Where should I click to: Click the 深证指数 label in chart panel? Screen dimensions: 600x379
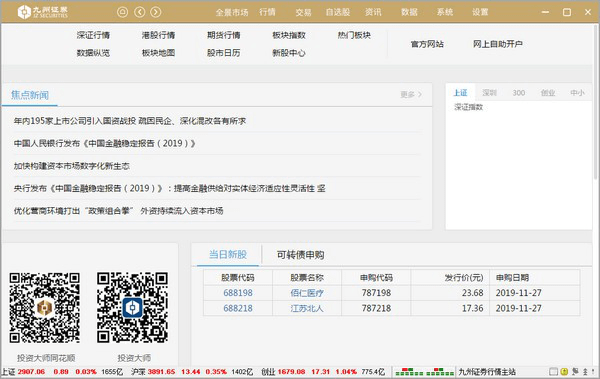468,107
